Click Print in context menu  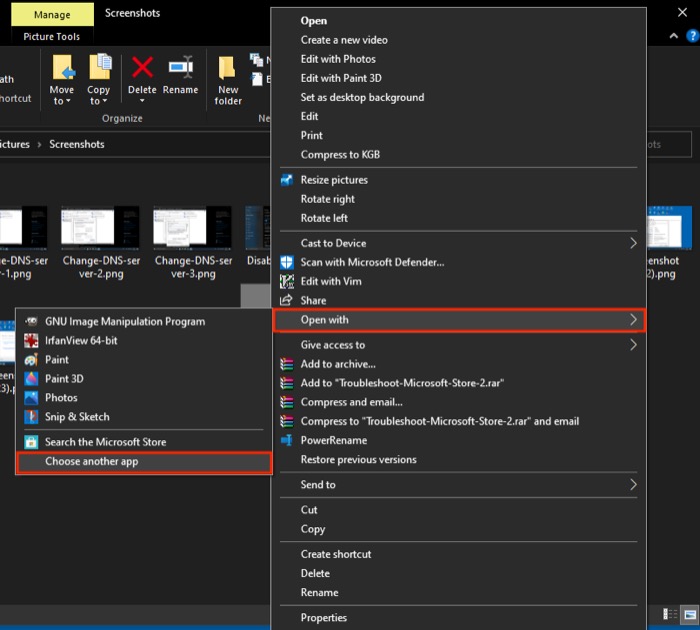coord(458,136)
